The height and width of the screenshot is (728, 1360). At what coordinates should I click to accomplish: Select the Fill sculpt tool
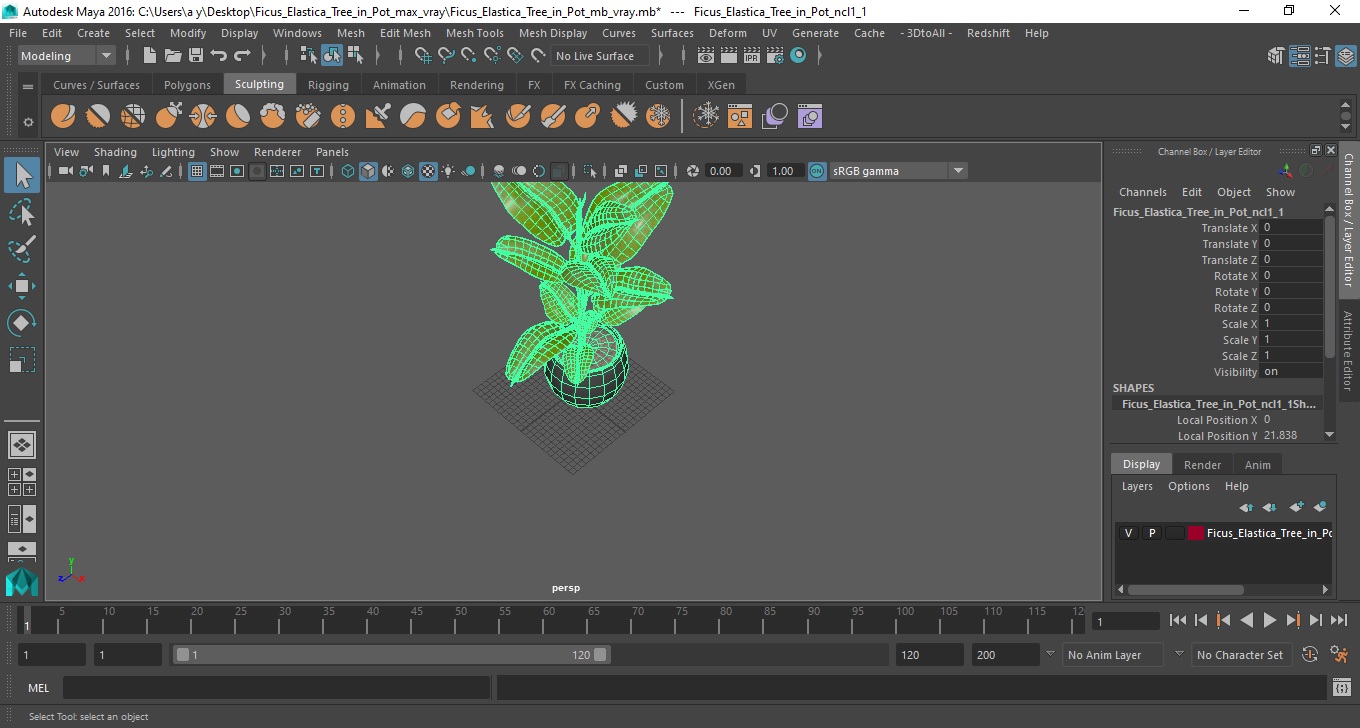[x=483, y=117]
